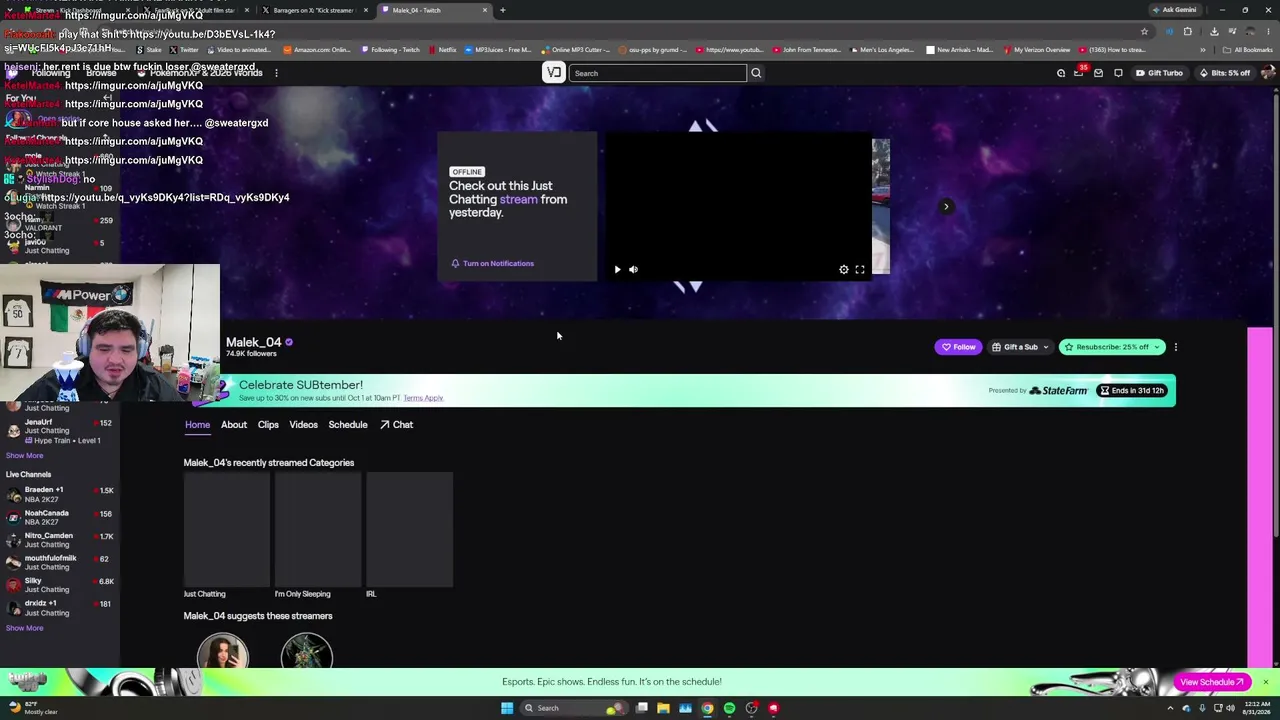Open the Silky live channel
The height and width of the screenshot is (720, 1280).
tap(60, 585)
